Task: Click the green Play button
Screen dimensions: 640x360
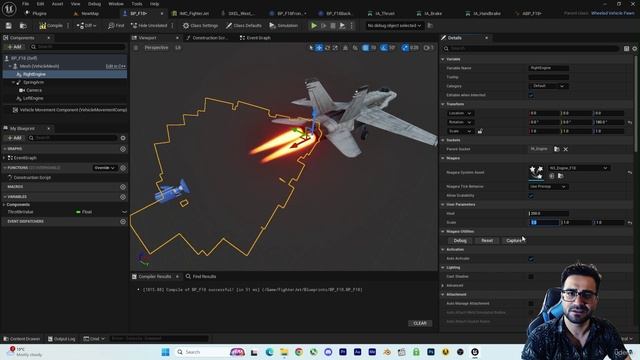Action: (x=314, y=25)
